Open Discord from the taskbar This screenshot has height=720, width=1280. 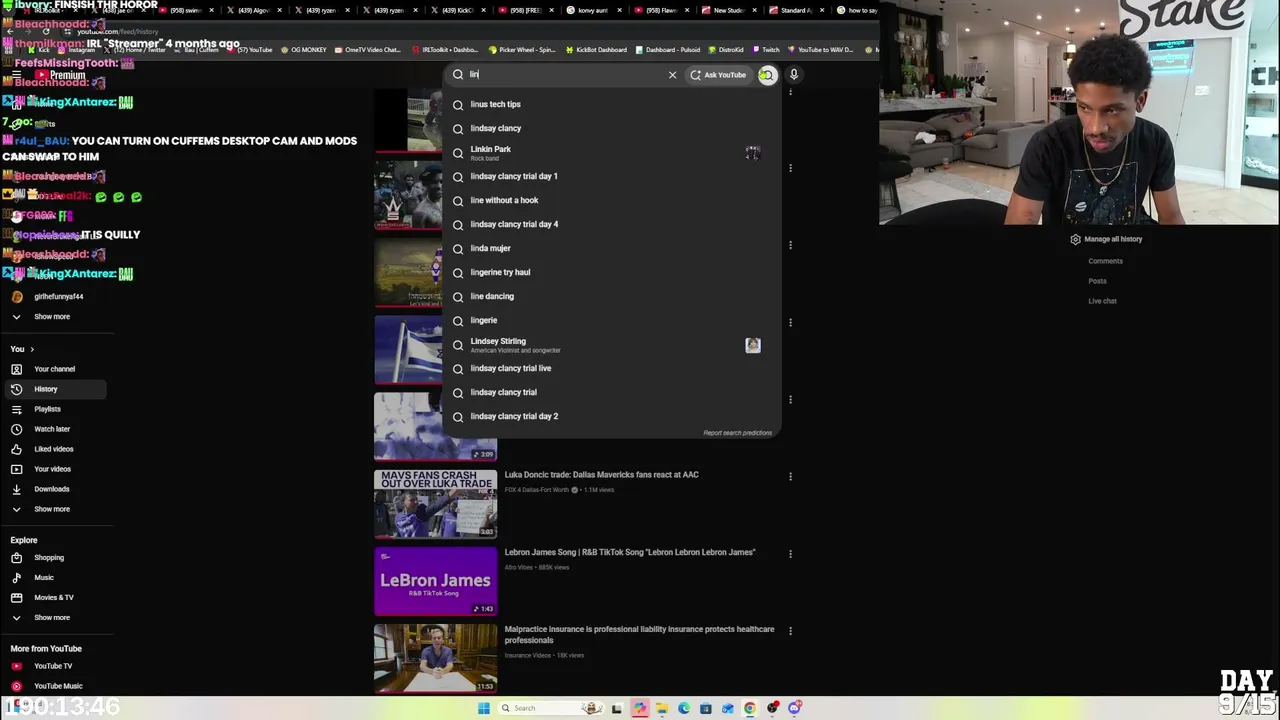pos(794,708)
